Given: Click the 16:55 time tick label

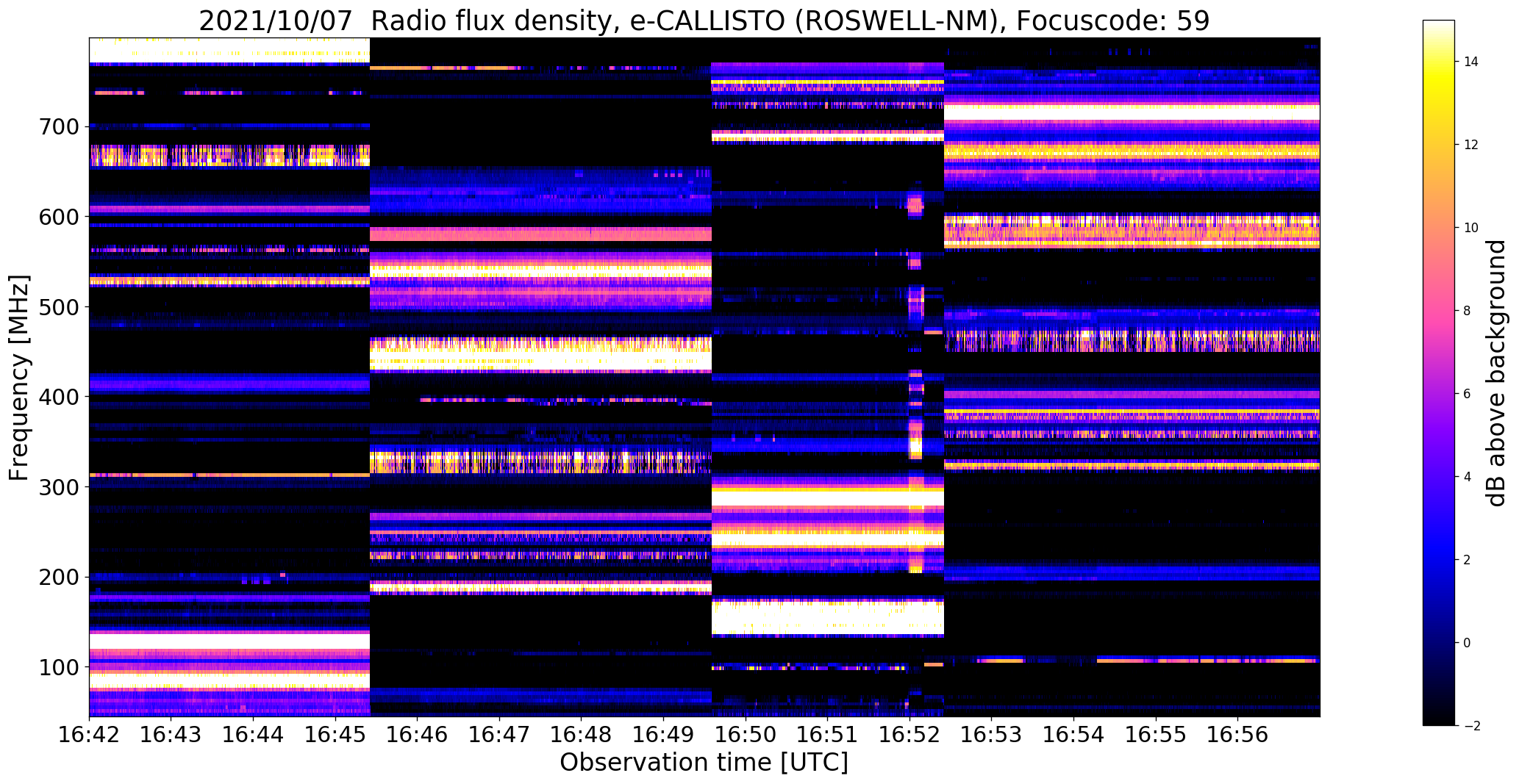Looking at the screenshot, I should pyautogui.click(x=1156, y=734).
